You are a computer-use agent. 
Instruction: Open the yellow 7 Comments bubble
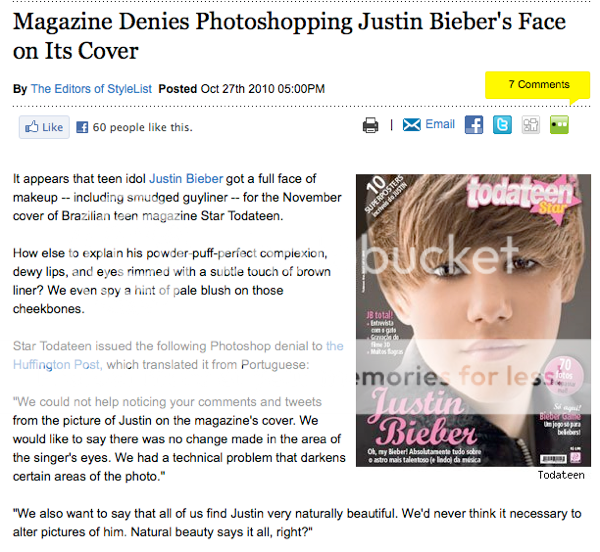tap(538, 85)
